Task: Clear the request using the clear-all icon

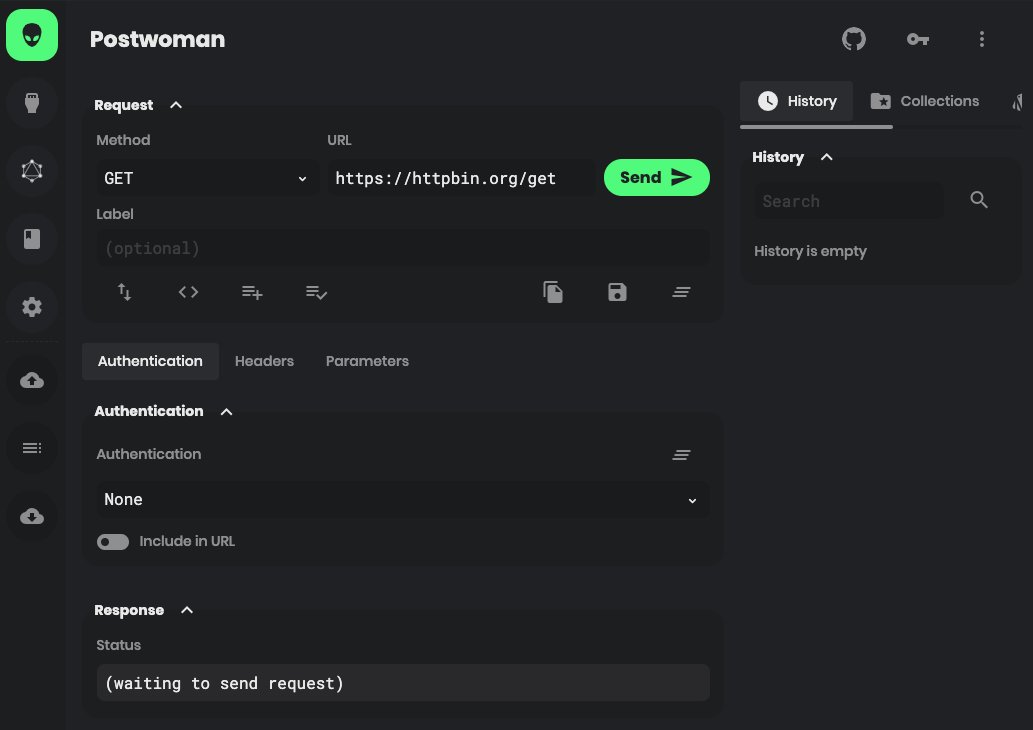Action: 681,292
